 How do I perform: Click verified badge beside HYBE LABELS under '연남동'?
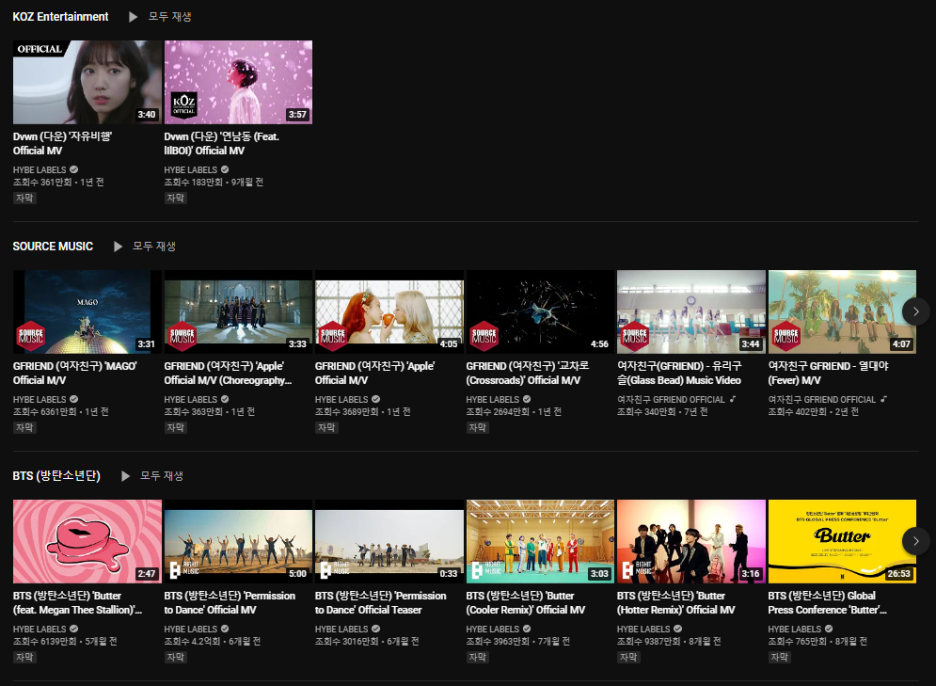pos(224,170)
